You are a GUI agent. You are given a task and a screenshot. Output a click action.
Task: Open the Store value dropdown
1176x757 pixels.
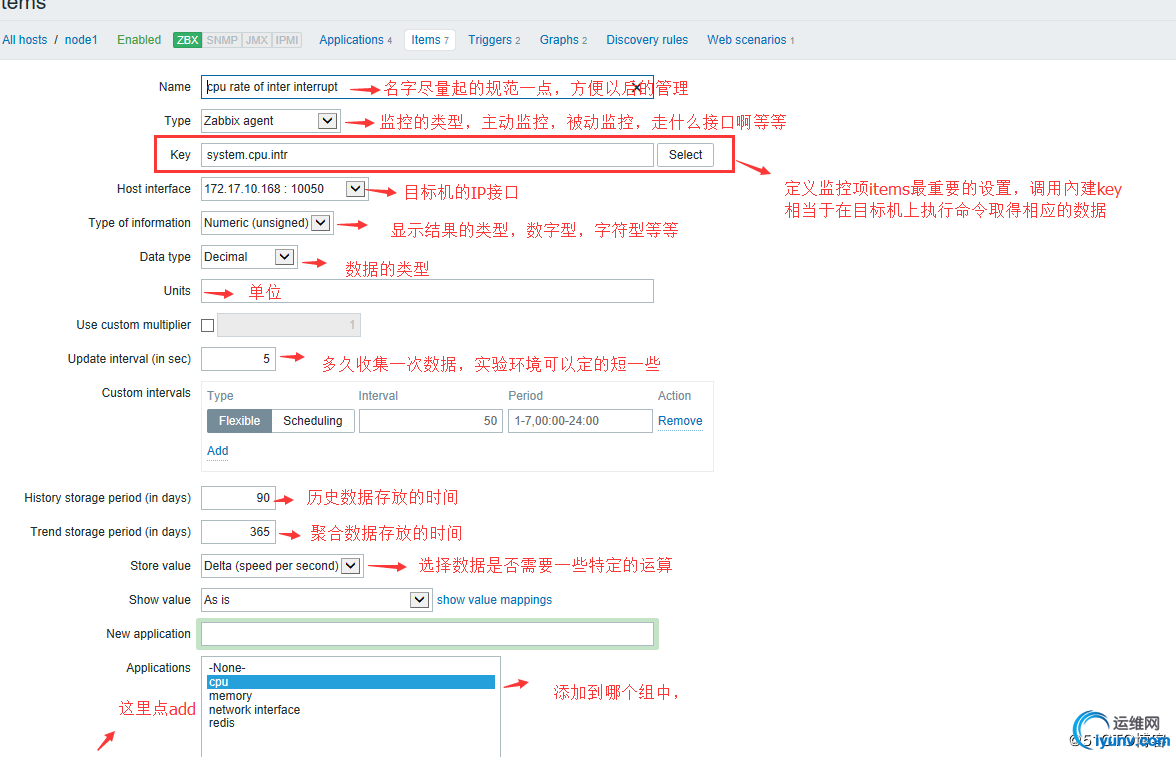282,566
